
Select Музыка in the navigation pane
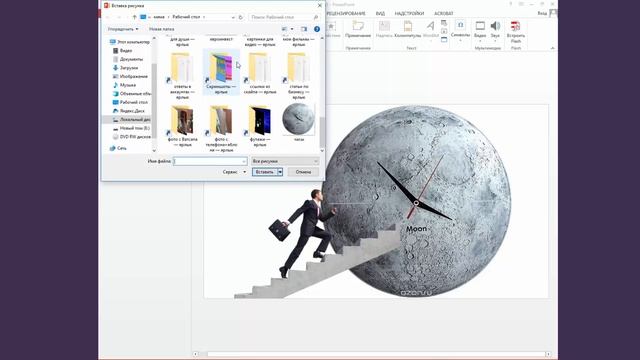124,85
